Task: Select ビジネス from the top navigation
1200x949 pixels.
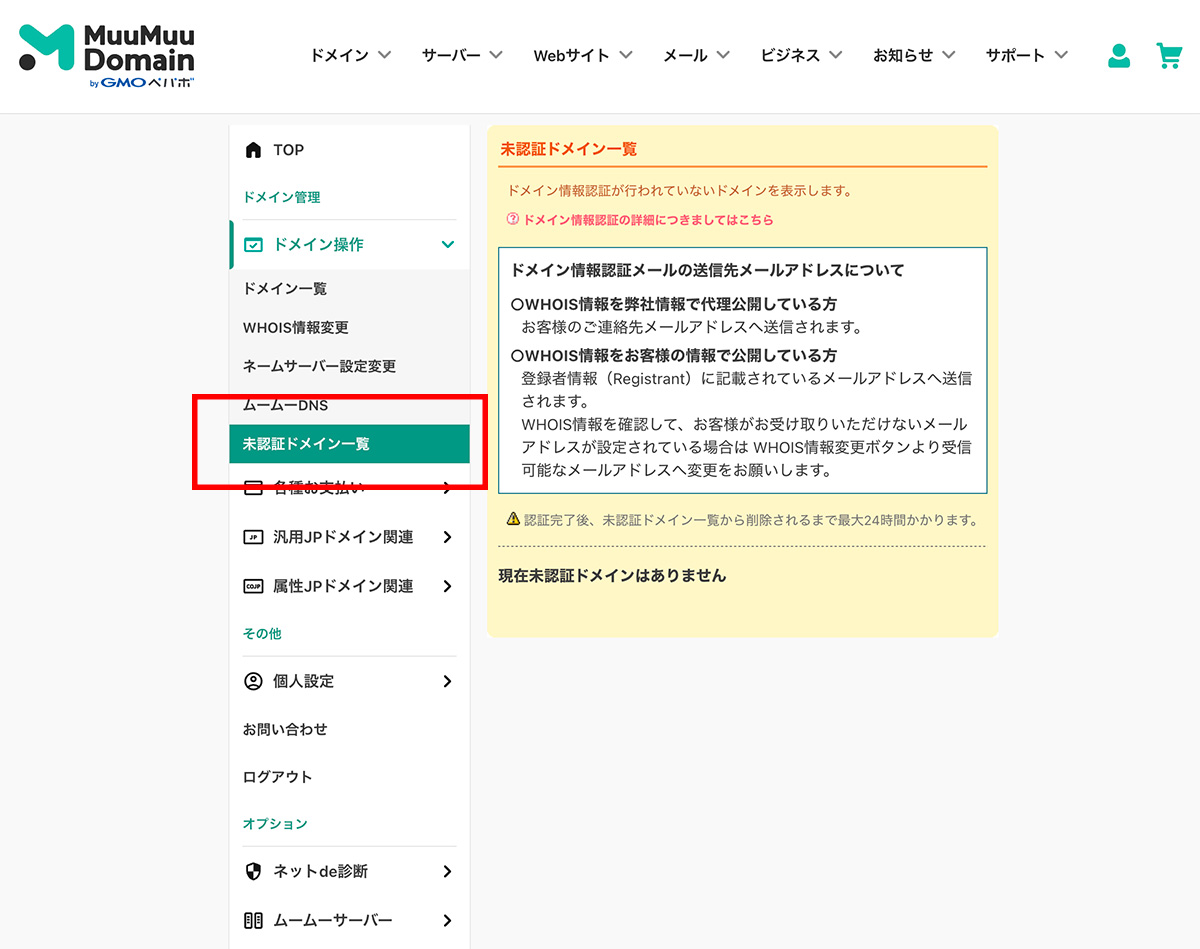Action: [801, 56]
